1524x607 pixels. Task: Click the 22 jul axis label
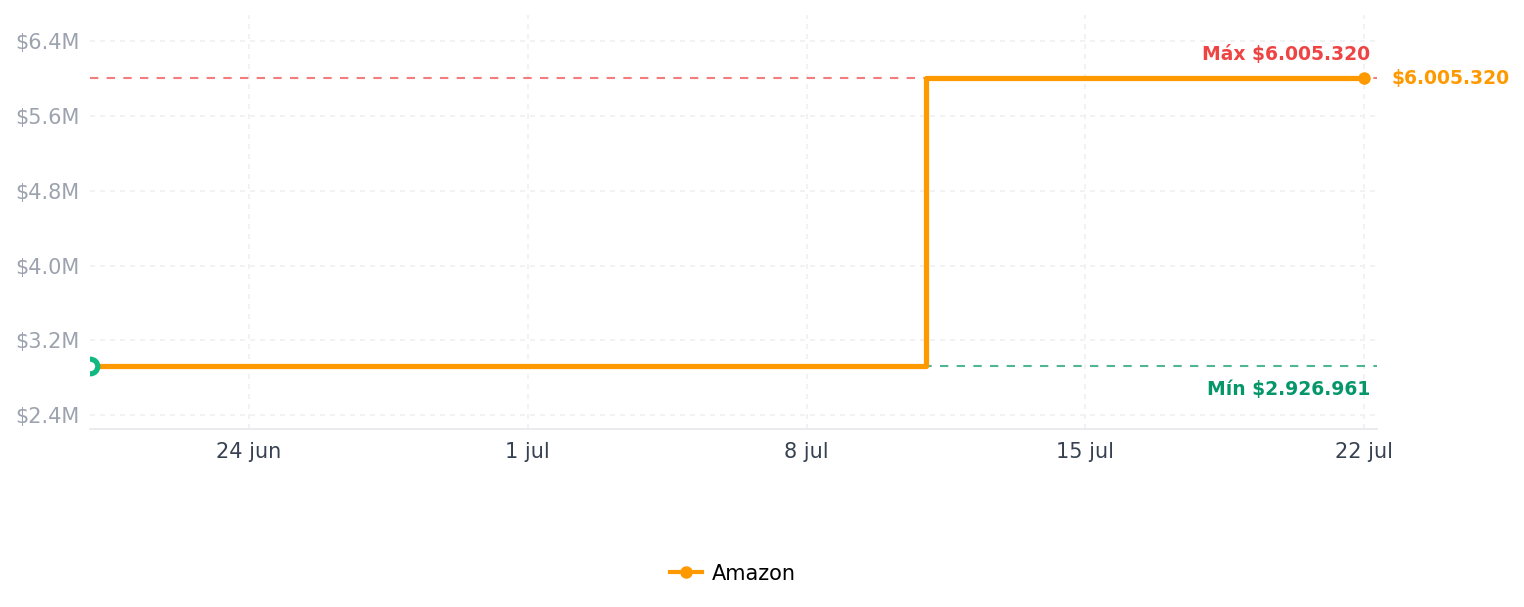click(1364, 451)
